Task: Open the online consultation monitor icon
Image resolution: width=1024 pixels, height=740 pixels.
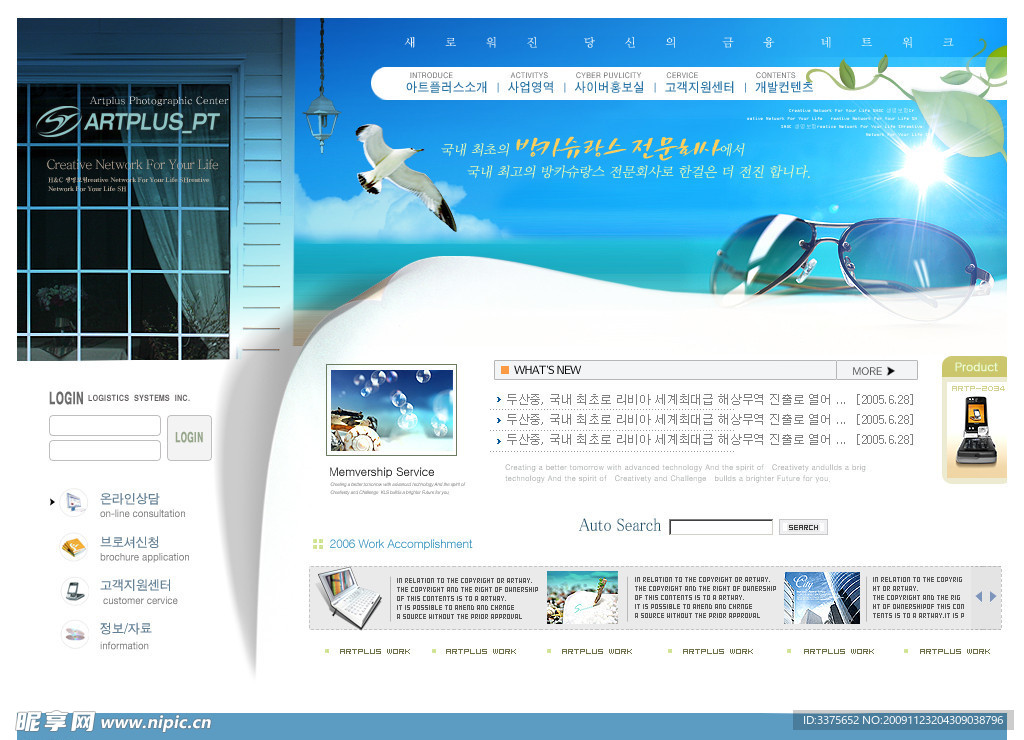Action: pos(74,503)
